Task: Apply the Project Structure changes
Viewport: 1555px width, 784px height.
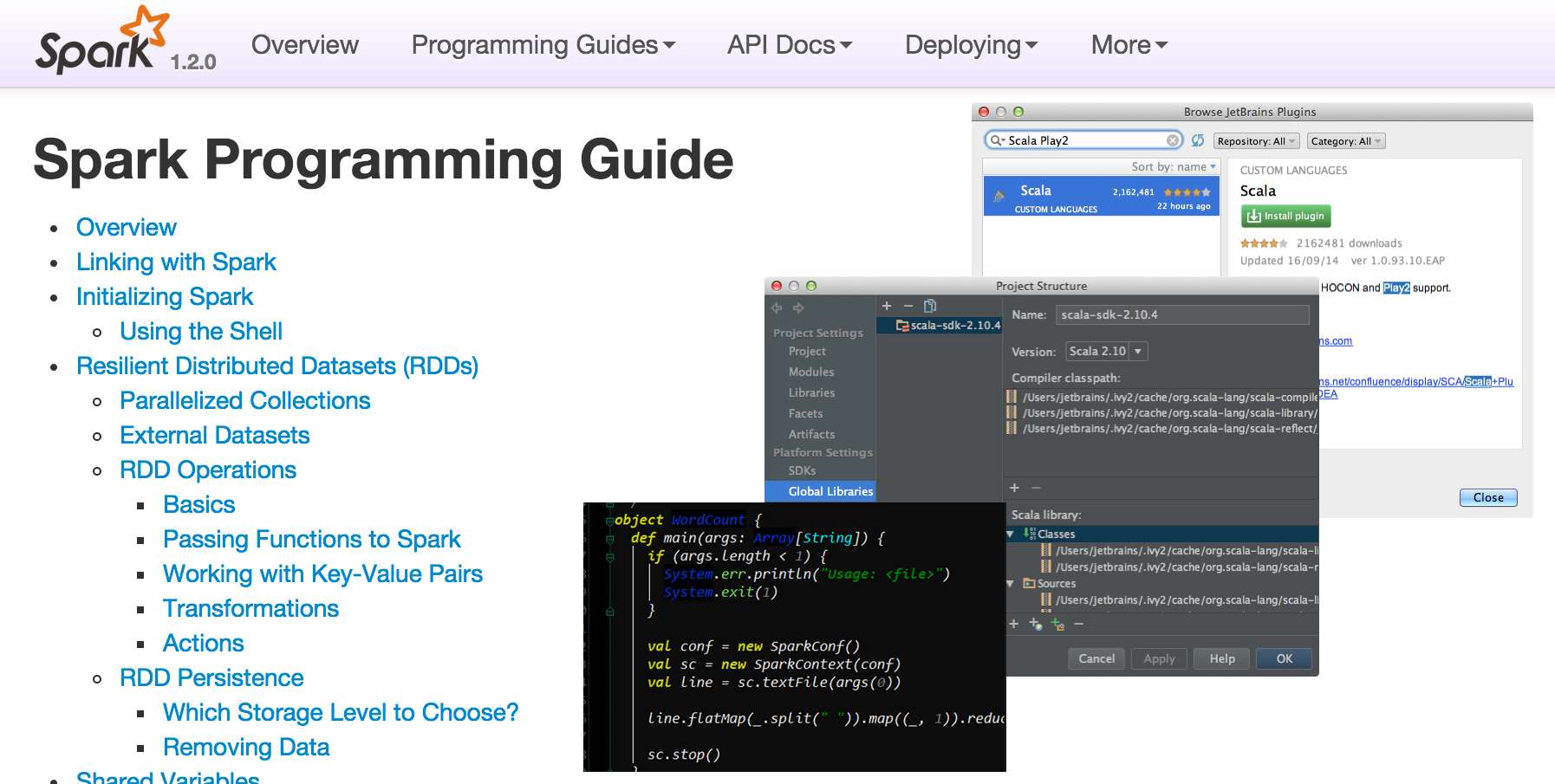Action: (x=1158, y=658)
